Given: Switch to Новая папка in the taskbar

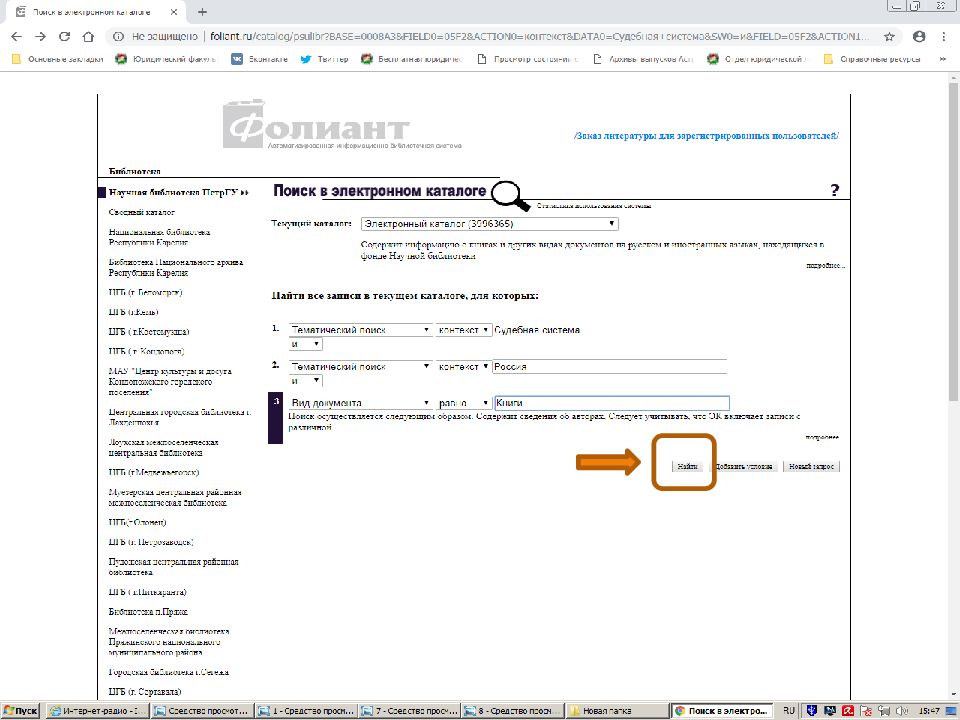Looking at the screenshot, I should click(617, 711).
